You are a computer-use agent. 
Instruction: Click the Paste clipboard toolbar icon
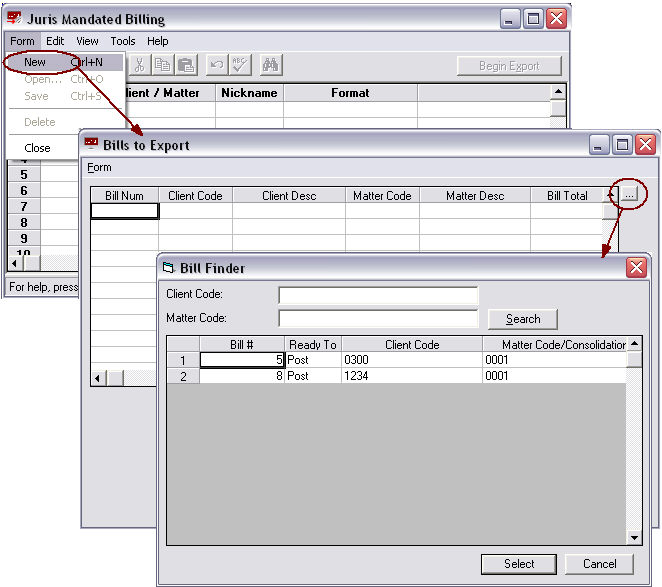[186, 65]
